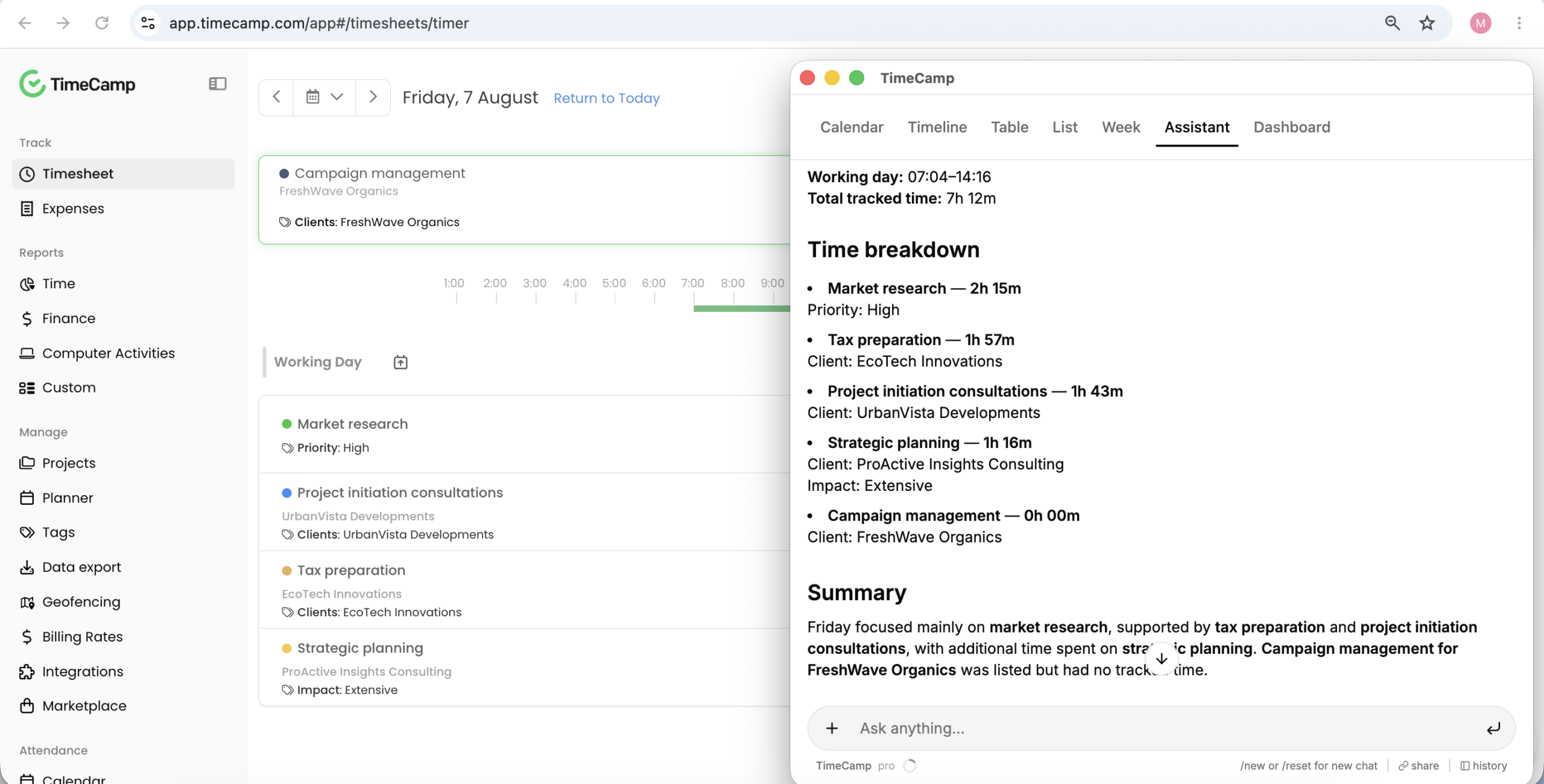
Task: Click the Projects folder icon
Action: [x=27, y=463]
